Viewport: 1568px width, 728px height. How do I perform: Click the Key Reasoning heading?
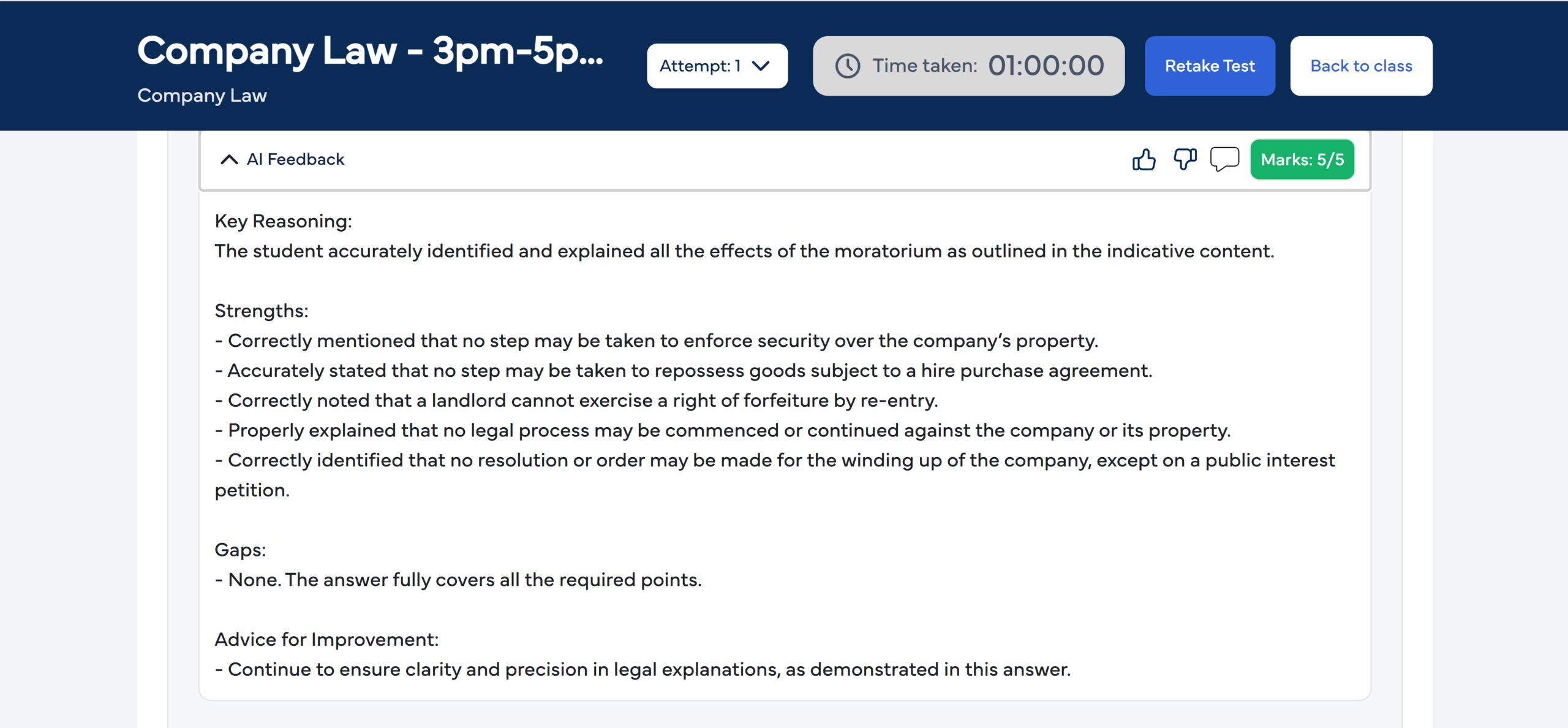click(x=283, y=221)
